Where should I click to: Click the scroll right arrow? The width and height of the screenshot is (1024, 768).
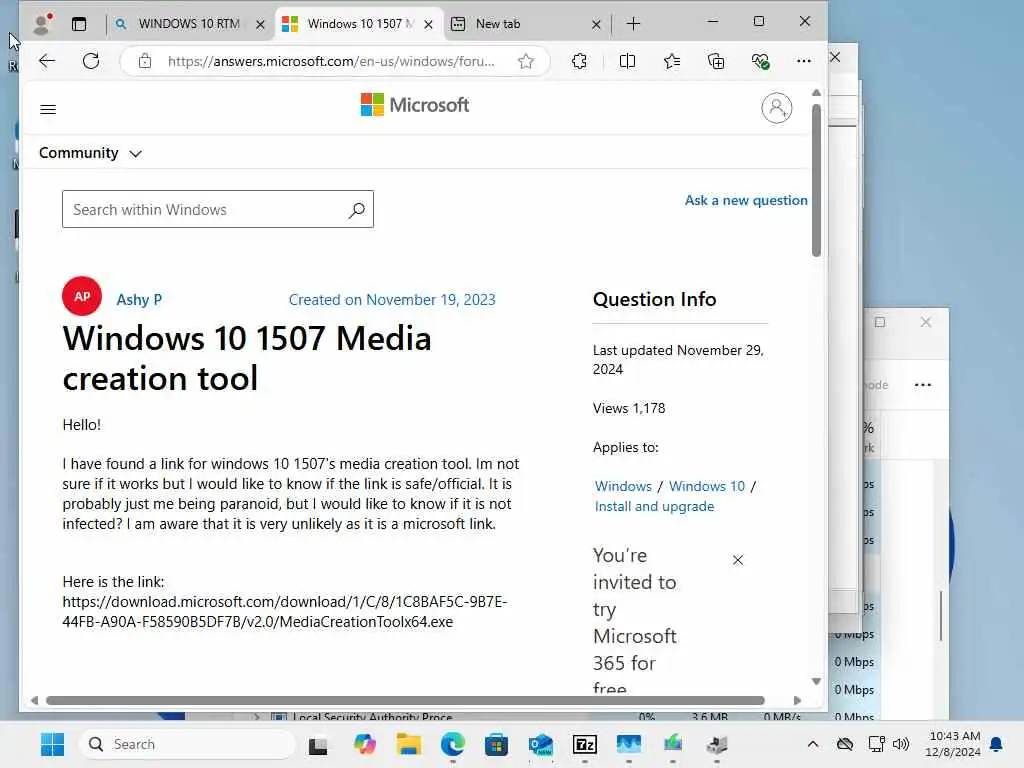pos(797,700)
